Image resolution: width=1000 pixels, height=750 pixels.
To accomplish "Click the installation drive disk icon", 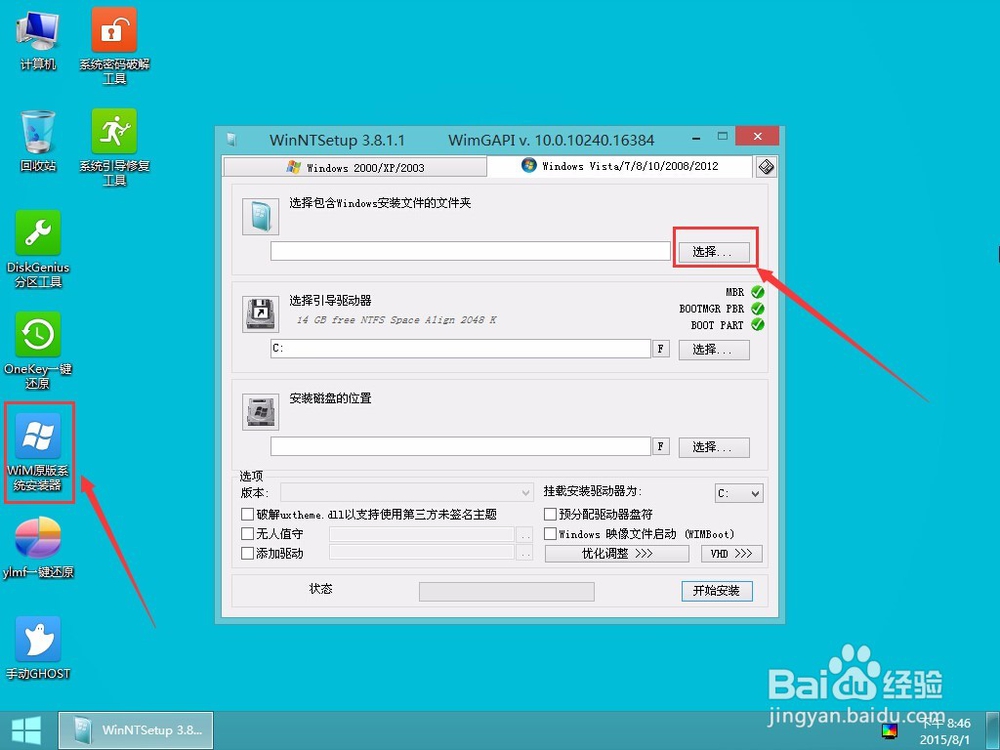I will click(260, 411).
